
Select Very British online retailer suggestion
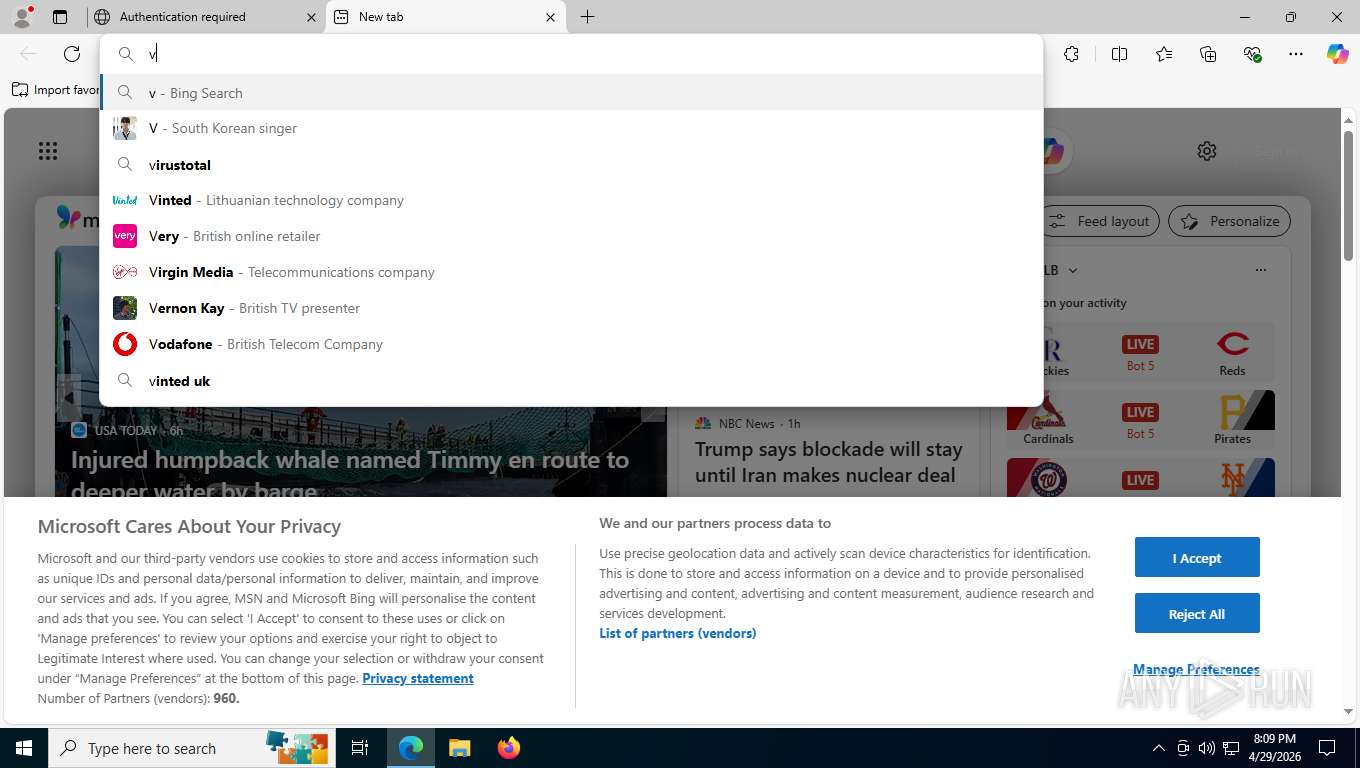pyautogui.click(x=571, y=236)
